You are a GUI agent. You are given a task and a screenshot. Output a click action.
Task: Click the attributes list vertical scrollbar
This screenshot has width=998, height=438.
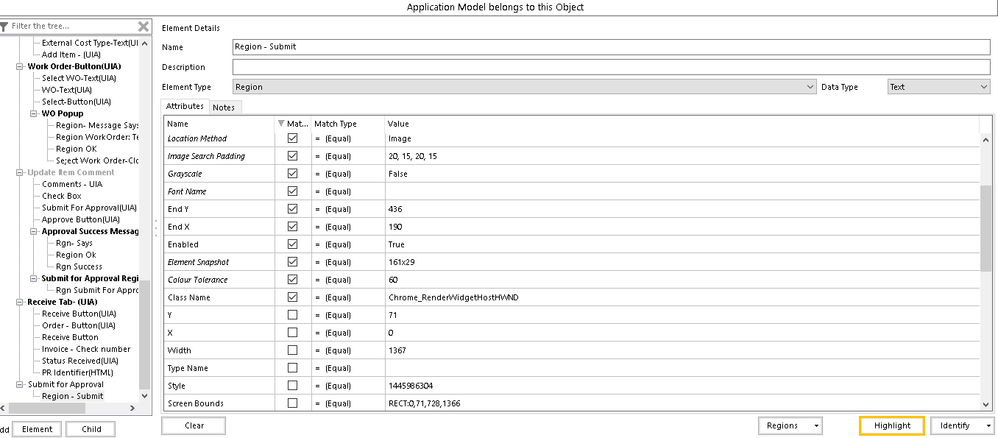pyautogui.click(x=985, y=227)
